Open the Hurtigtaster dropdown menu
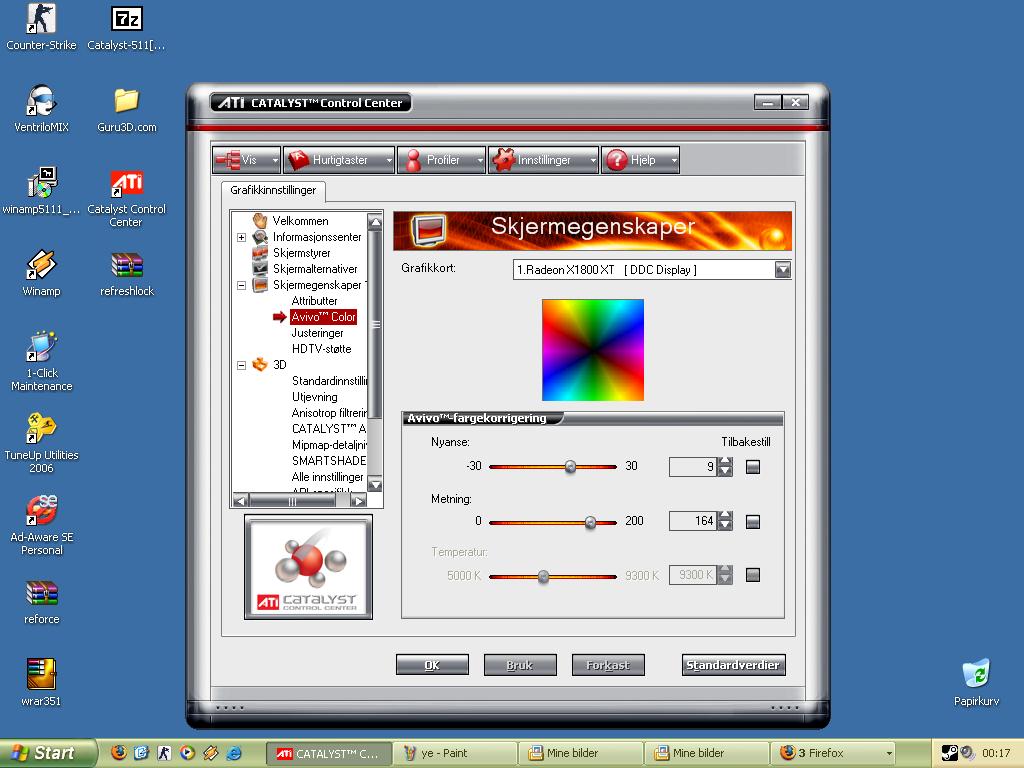 (340, 160)
